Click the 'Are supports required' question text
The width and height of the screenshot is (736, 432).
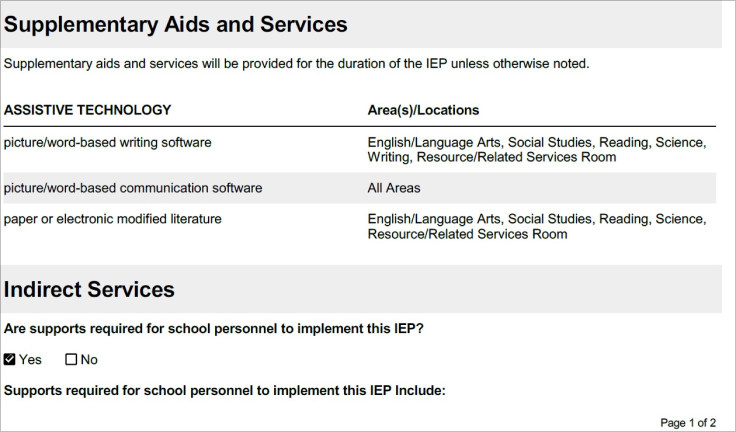[214, 329]
